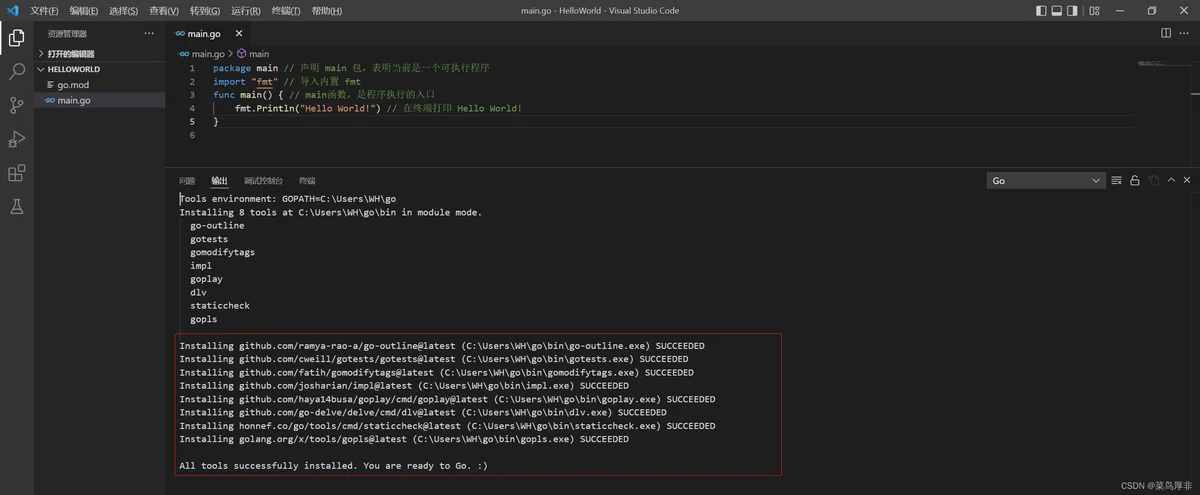Collapse the HELLOWORLD folder section

(x=99, y=69)
